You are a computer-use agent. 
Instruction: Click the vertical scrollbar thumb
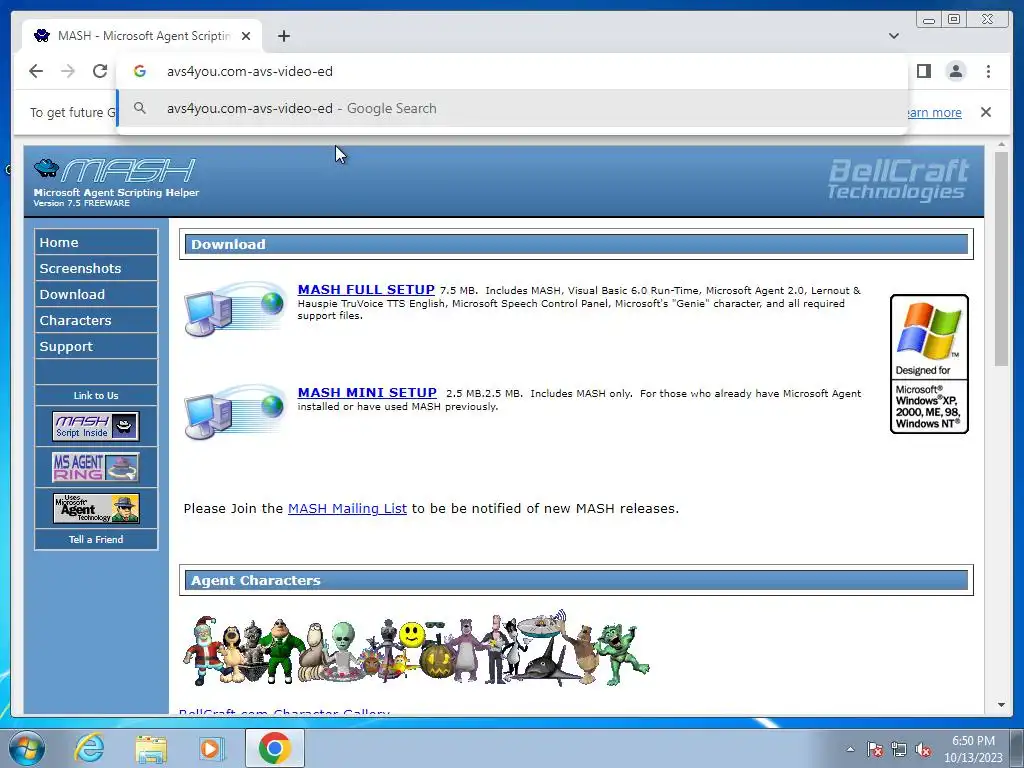click(x=1002, y=259)
